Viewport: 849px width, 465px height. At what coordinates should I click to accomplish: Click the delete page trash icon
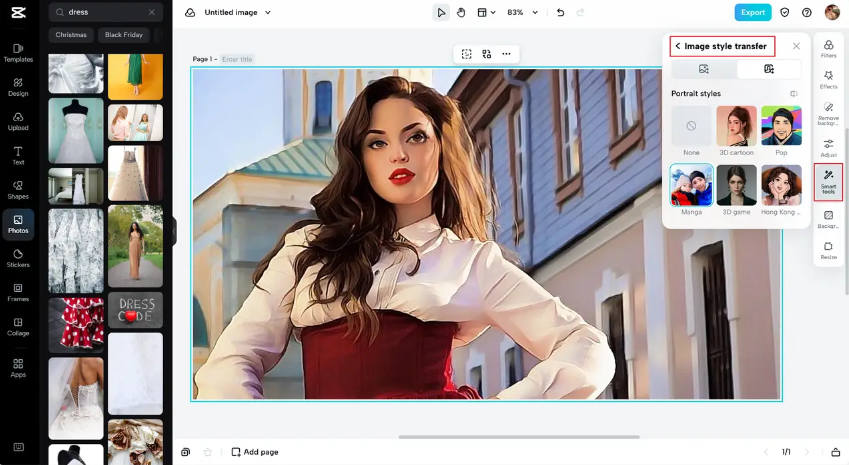(207, 452)
